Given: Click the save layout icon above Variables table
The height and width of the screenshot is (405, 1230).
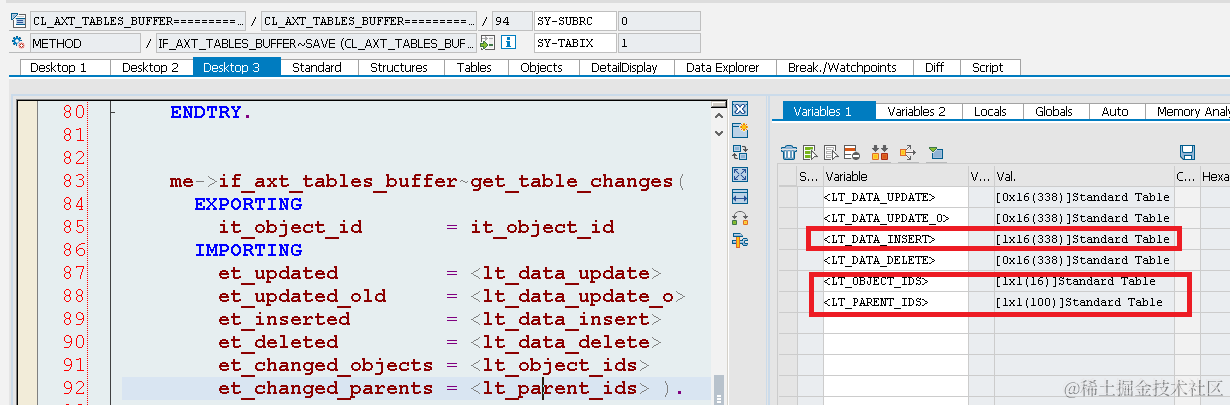Looking at the screenshot, I should (x=1188, y=153).
